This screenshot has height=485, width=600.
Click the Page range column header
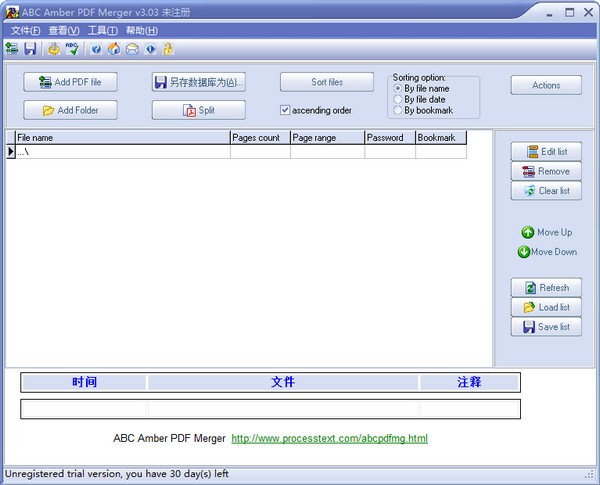(328, 137)
